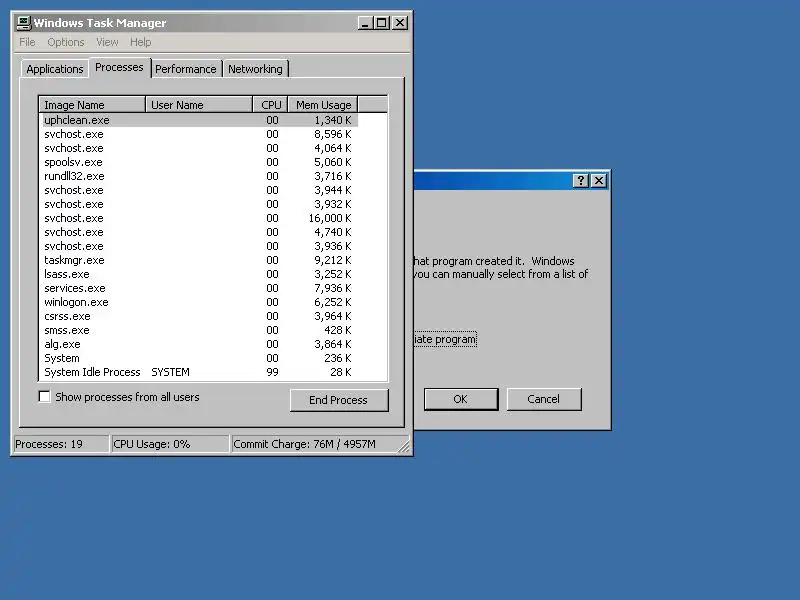Click the 9,212 K memory value
Image resolution: width=800 pixels, height=600 pixels.
click(x=333, y=260)
